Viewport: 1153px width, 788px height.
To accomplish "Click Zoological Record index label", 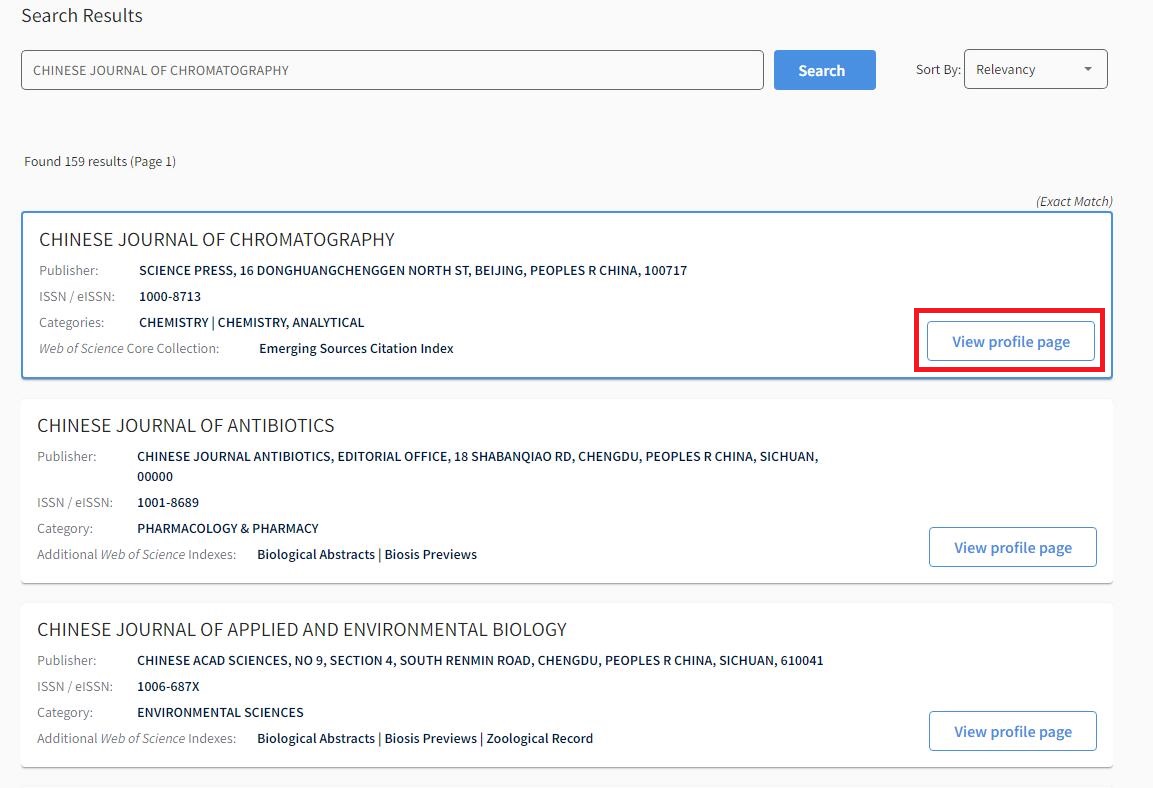I will [x=540, y=739].
